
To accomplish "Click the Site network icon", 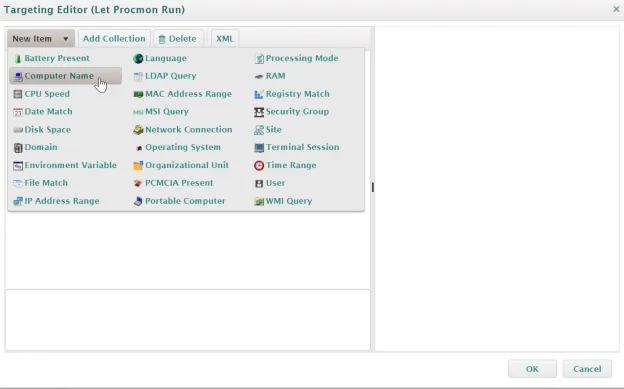I will pos(259,130).
